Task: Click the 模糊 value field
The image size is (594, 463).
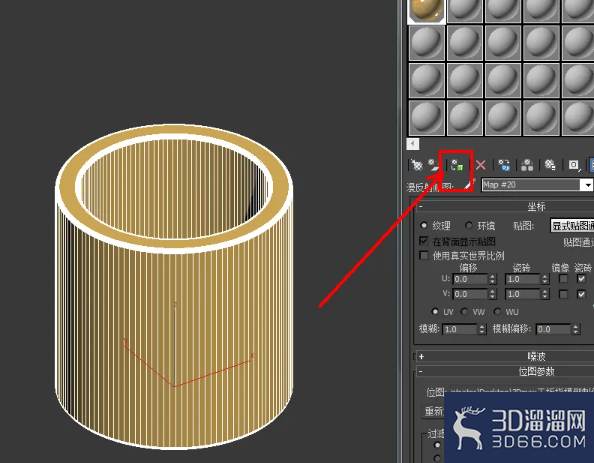Action: pos(460,329)
